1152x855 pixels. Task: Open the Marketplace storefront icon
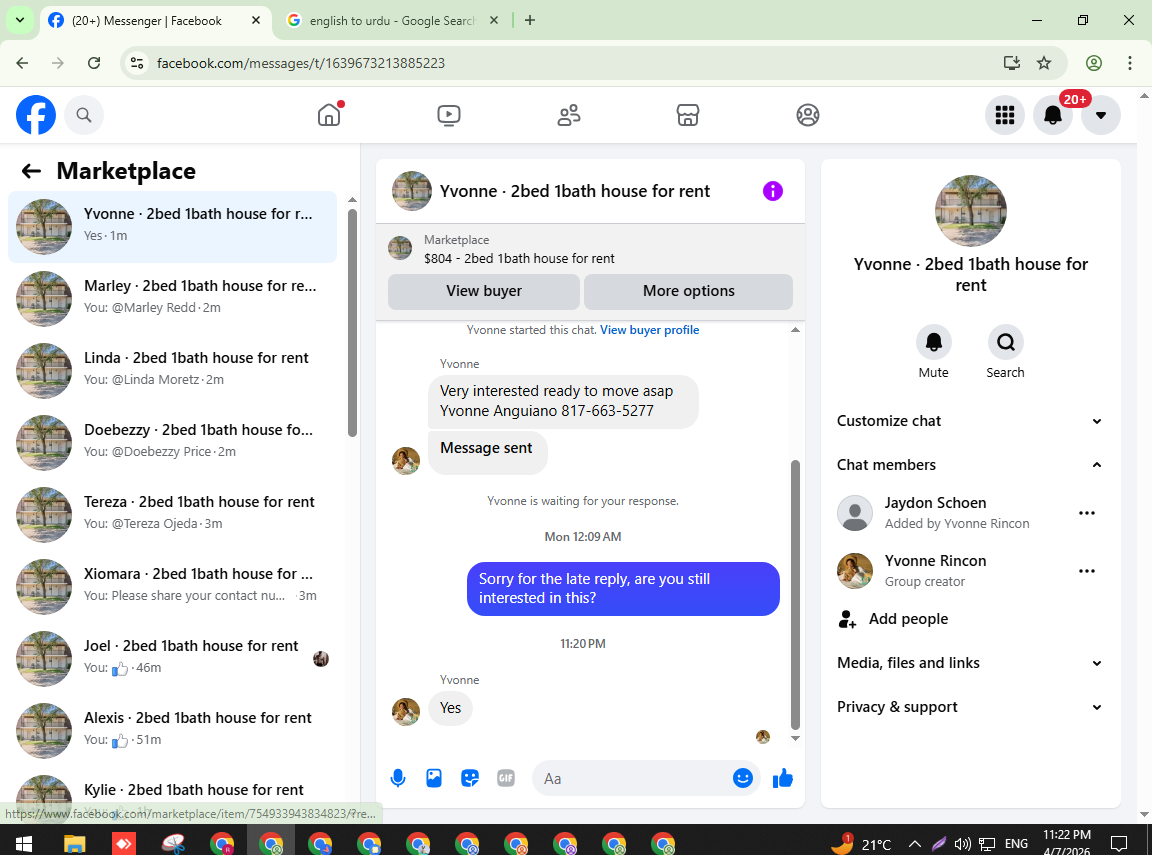(688, 115)
